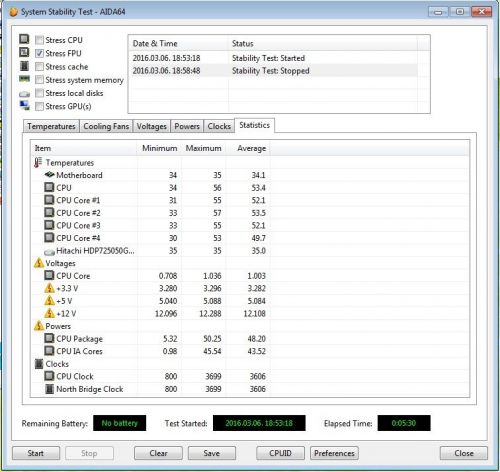Click the icon of CPU Core #4 row
The image size is (500, 472).
coord(49,238)
